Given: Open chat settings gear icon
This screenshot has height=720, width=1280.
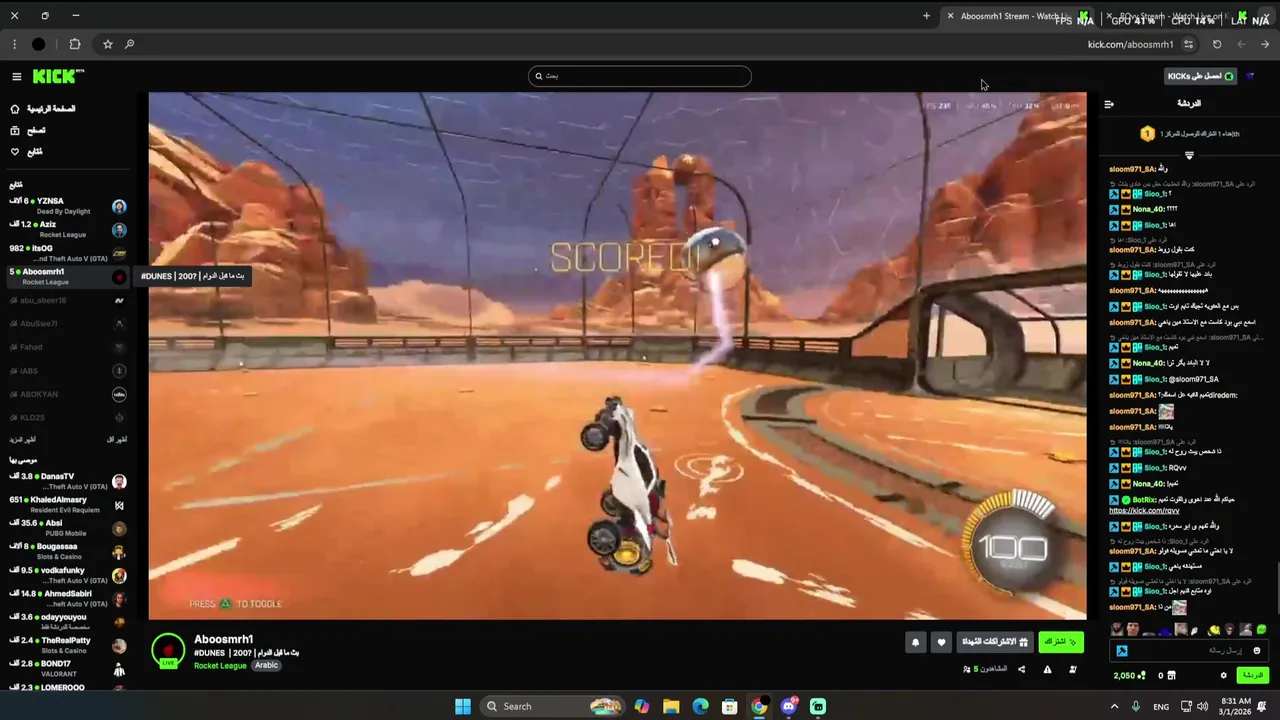Looking at the screenshot, I should coord(1223,676).
